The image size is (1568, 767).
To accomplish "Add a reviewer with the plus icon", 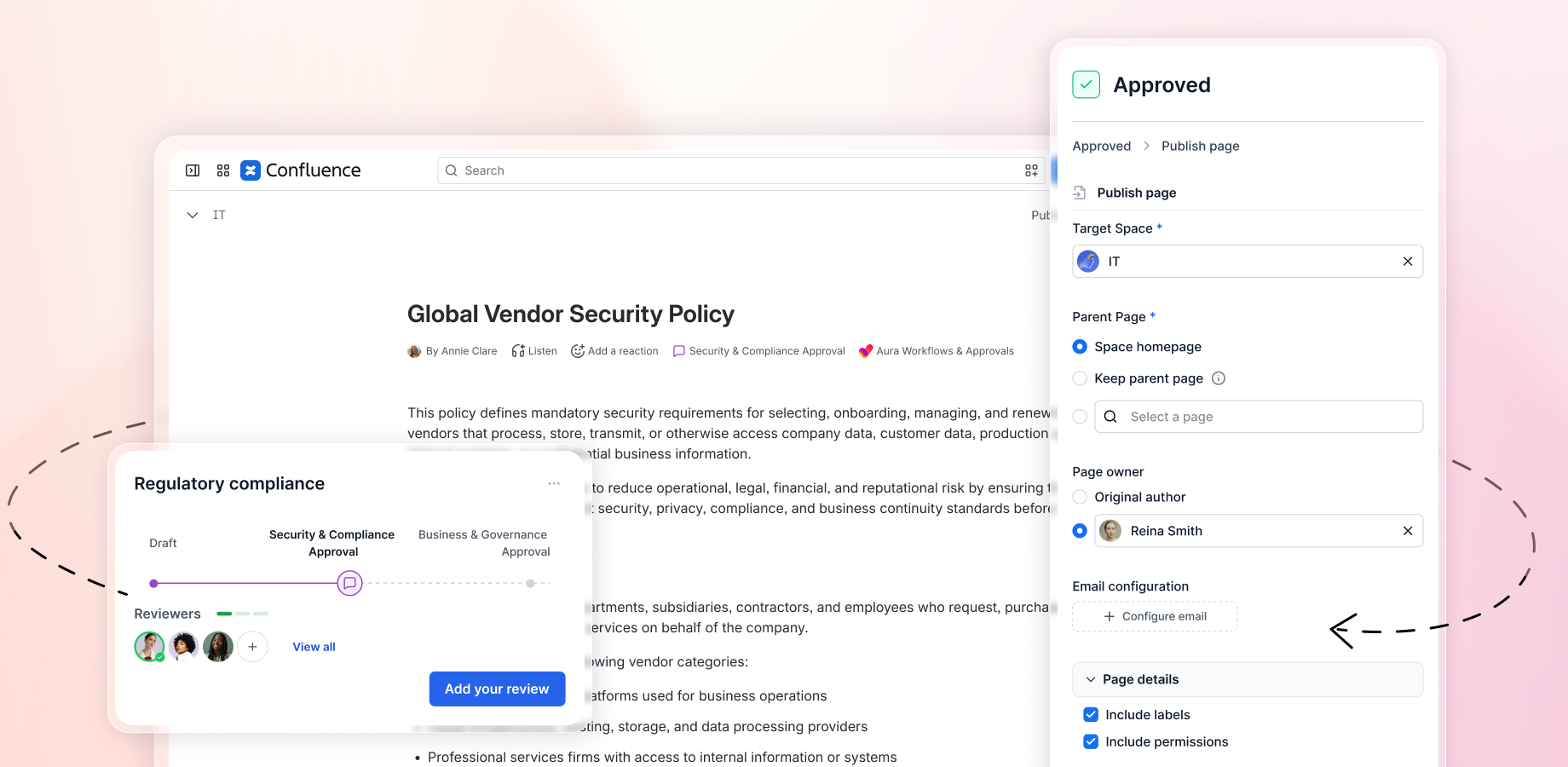I will pyautogui.click(x=252, y=647).
